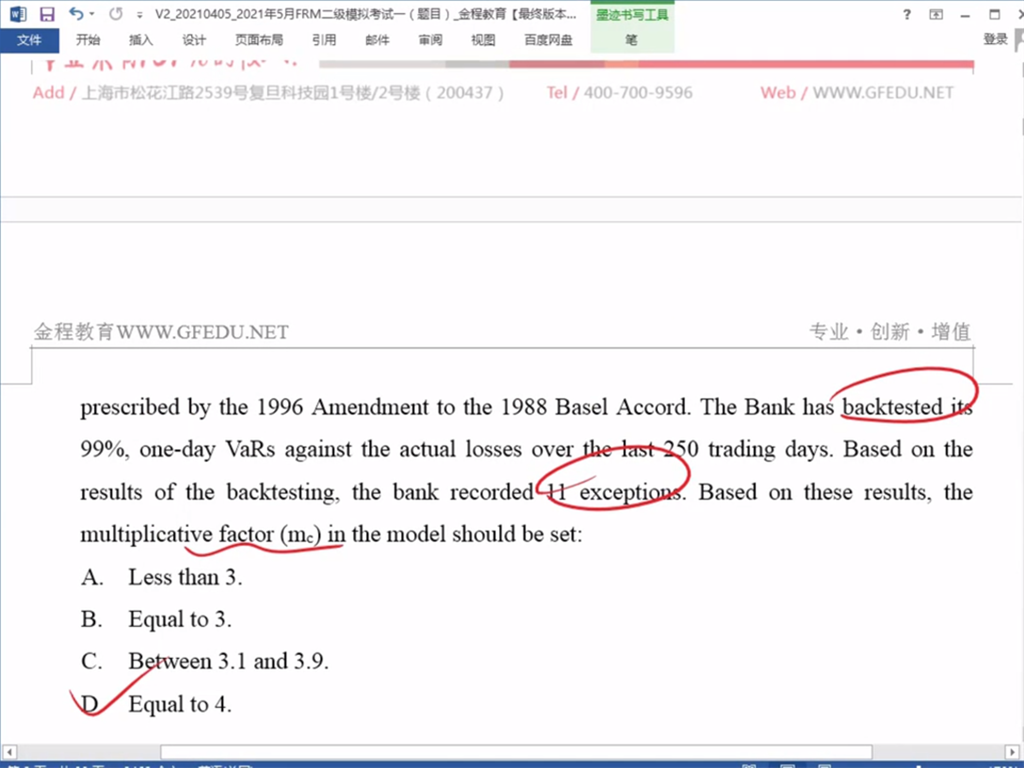This screenshot has height=768, width=1024.
Task: Select the 审阅 (Review) ribbon tab
Action: [430, 40]
